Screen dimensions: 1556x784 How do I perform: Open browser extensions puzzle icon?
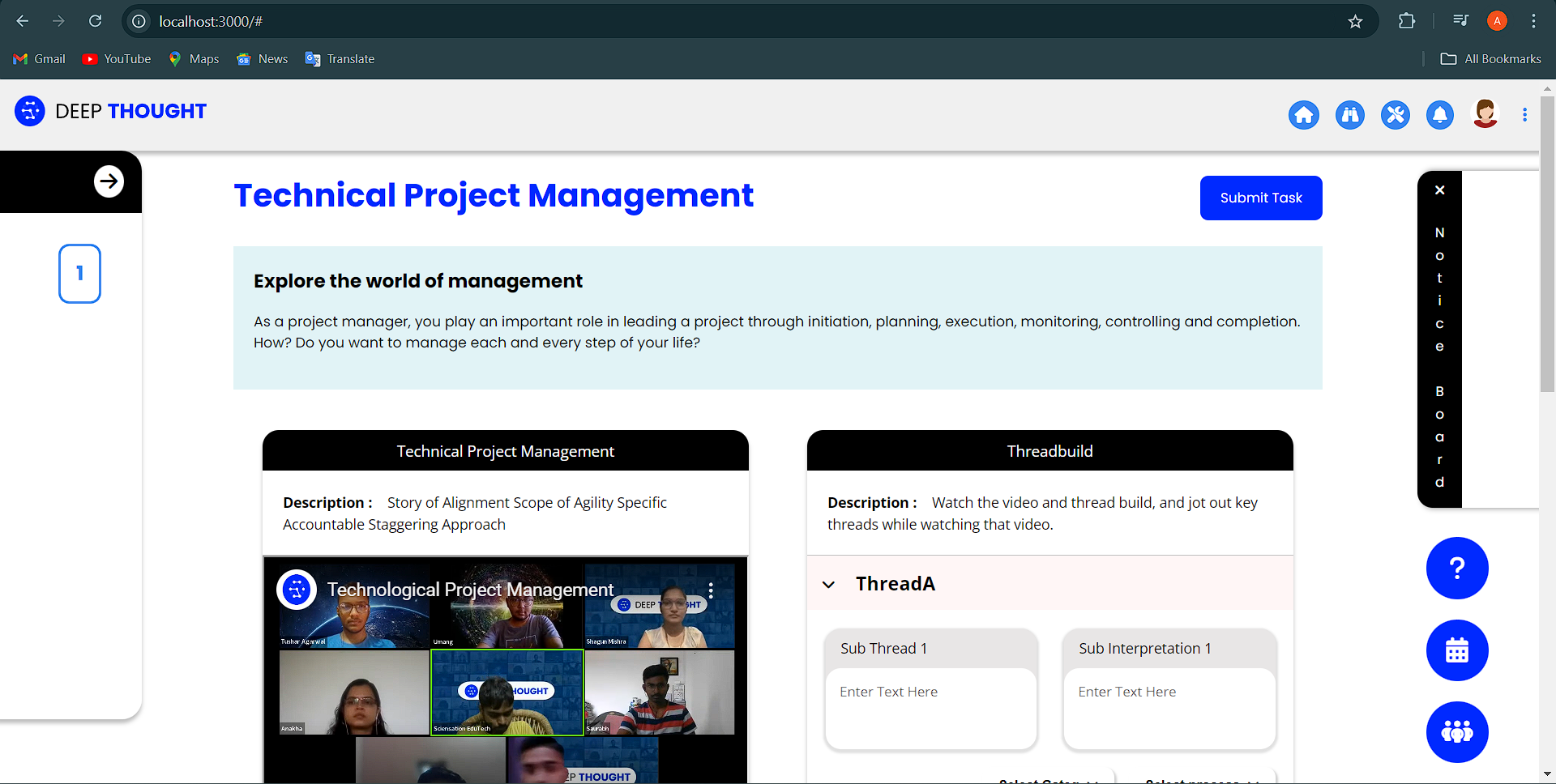pos(1407,21)
